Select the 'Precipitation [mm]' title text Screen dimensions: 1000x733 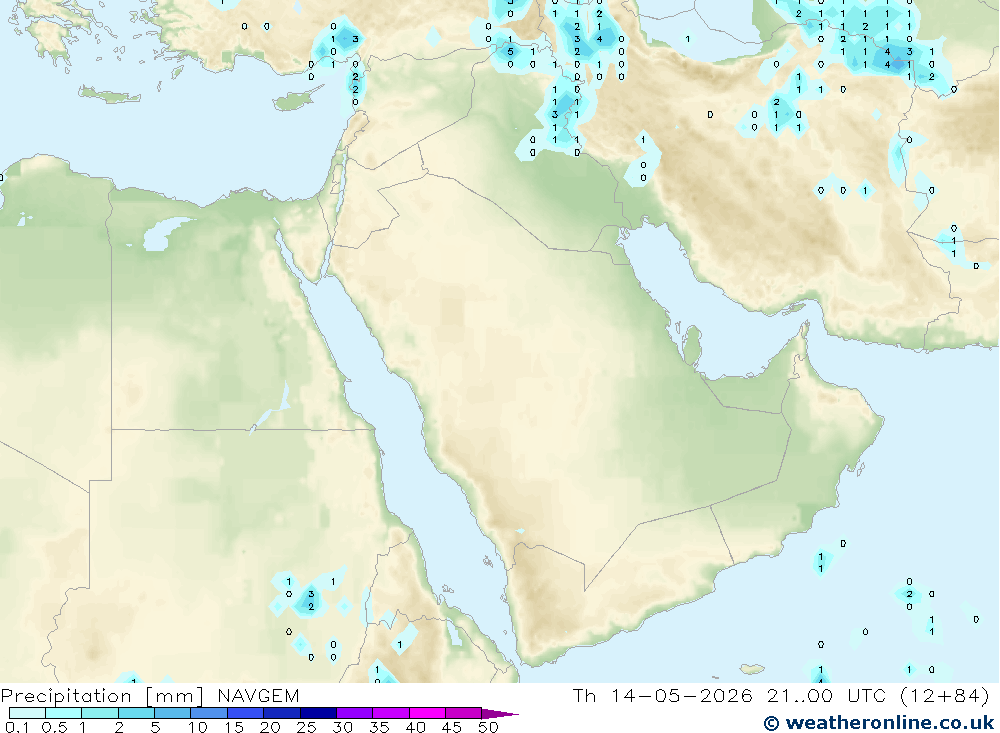[102, 696]
